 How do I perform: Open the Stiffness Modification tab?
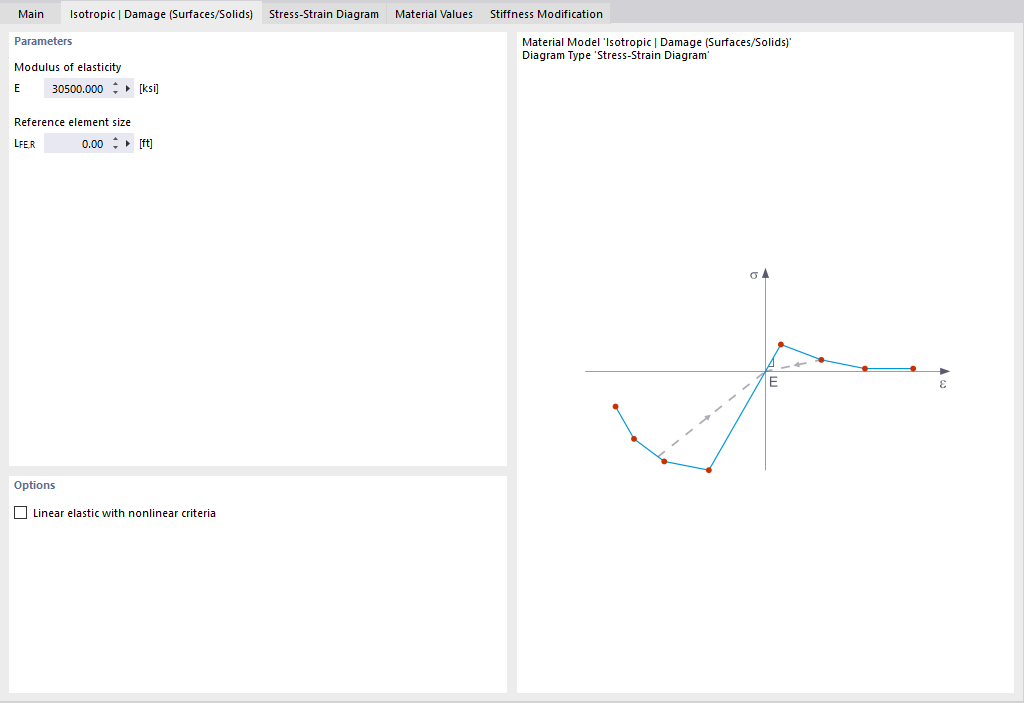(547, 14)
